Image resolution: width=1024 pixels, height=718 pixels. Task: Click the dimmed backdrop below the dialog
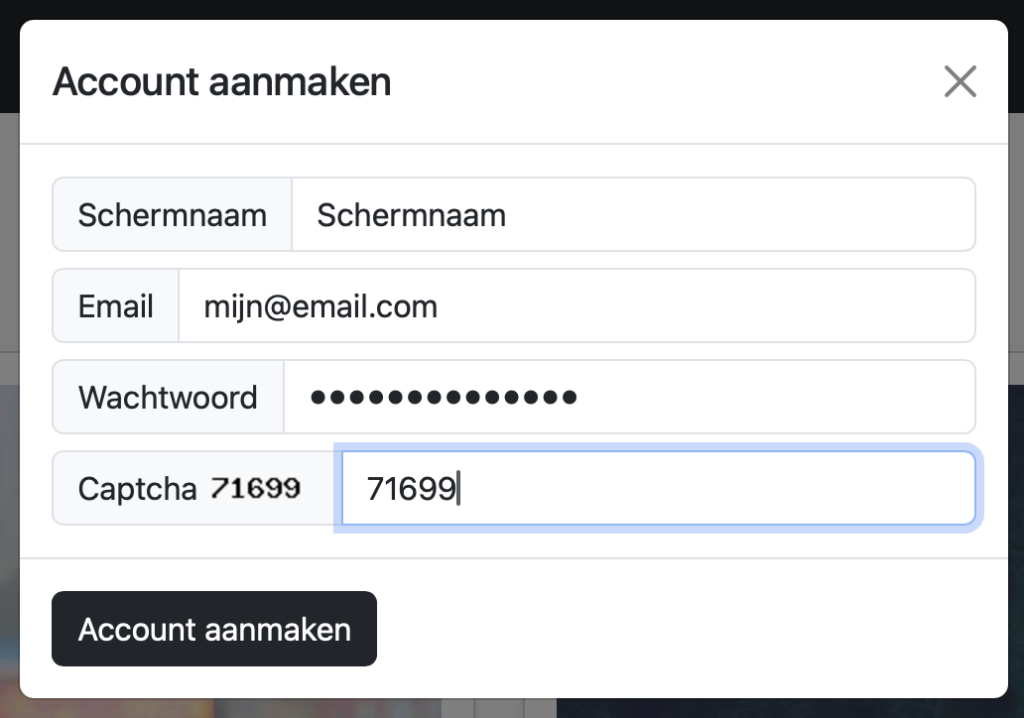[x=512, y=708]
